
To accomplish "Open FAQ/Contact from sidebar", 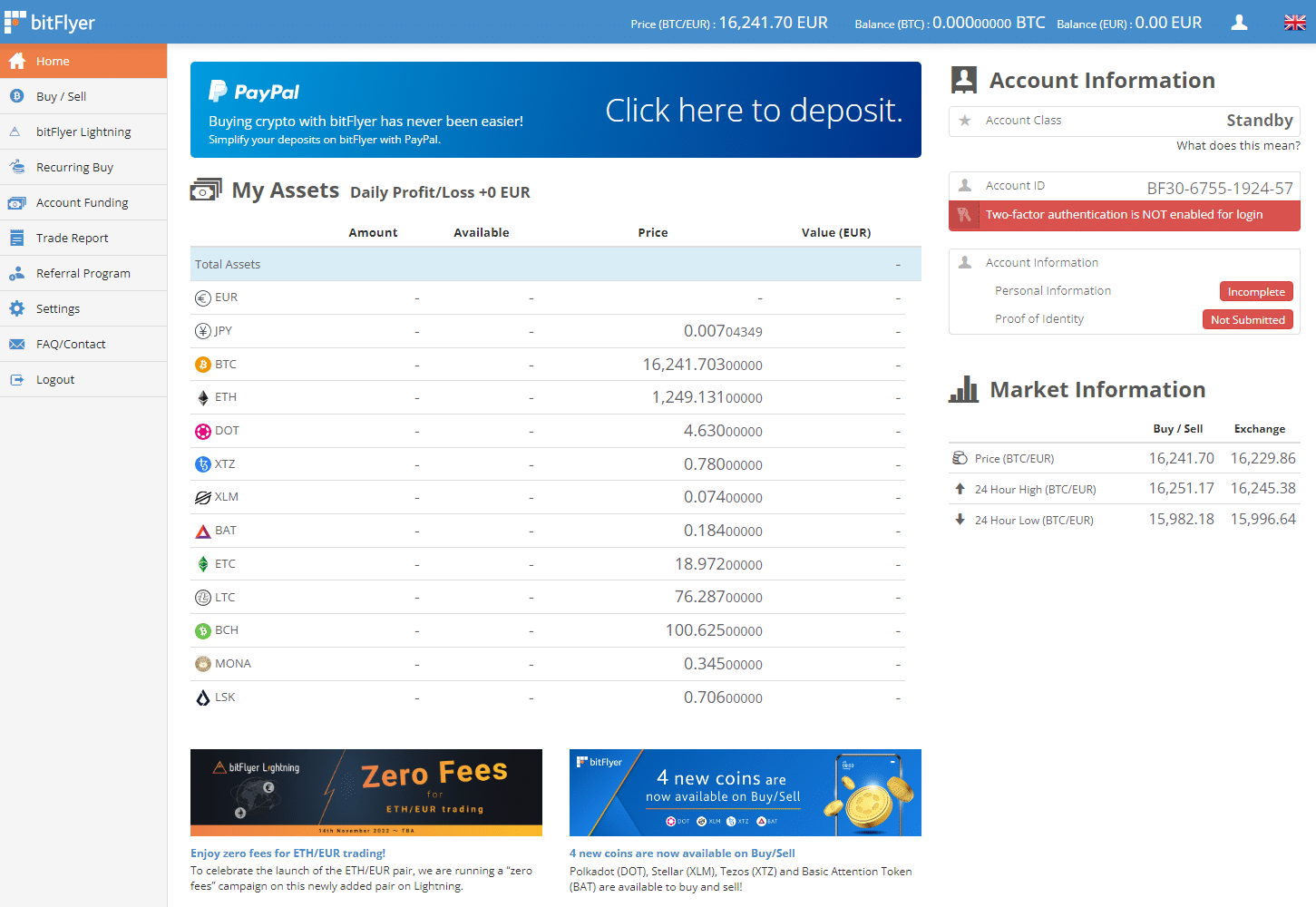I will tap(83, 344).
